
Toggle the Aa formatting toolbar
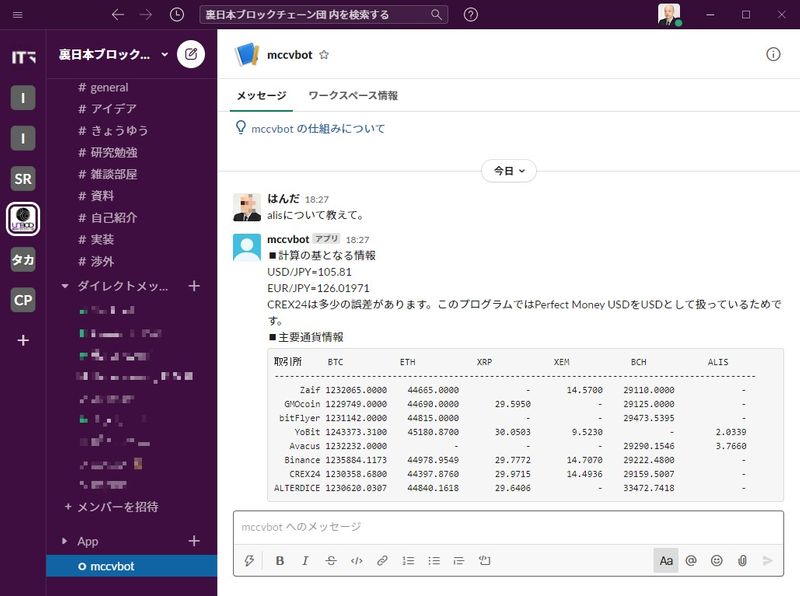pos(665,561)
